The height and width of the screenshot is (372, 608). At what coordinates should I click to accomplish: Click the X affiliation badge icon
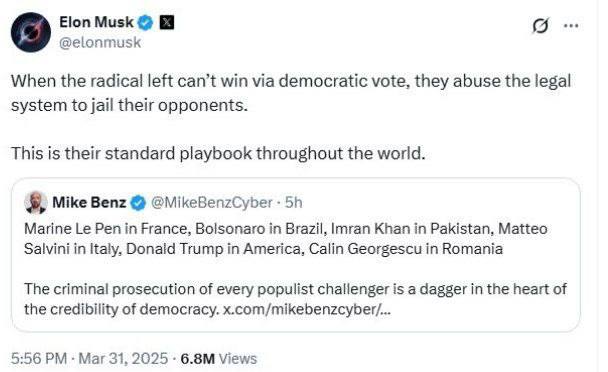(167, 22)
